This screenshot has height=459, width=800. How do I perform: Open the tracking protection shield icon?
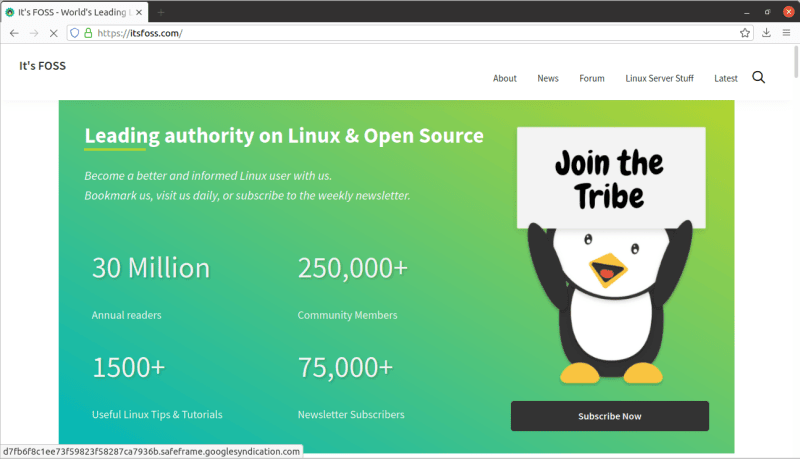pos(75,33)
